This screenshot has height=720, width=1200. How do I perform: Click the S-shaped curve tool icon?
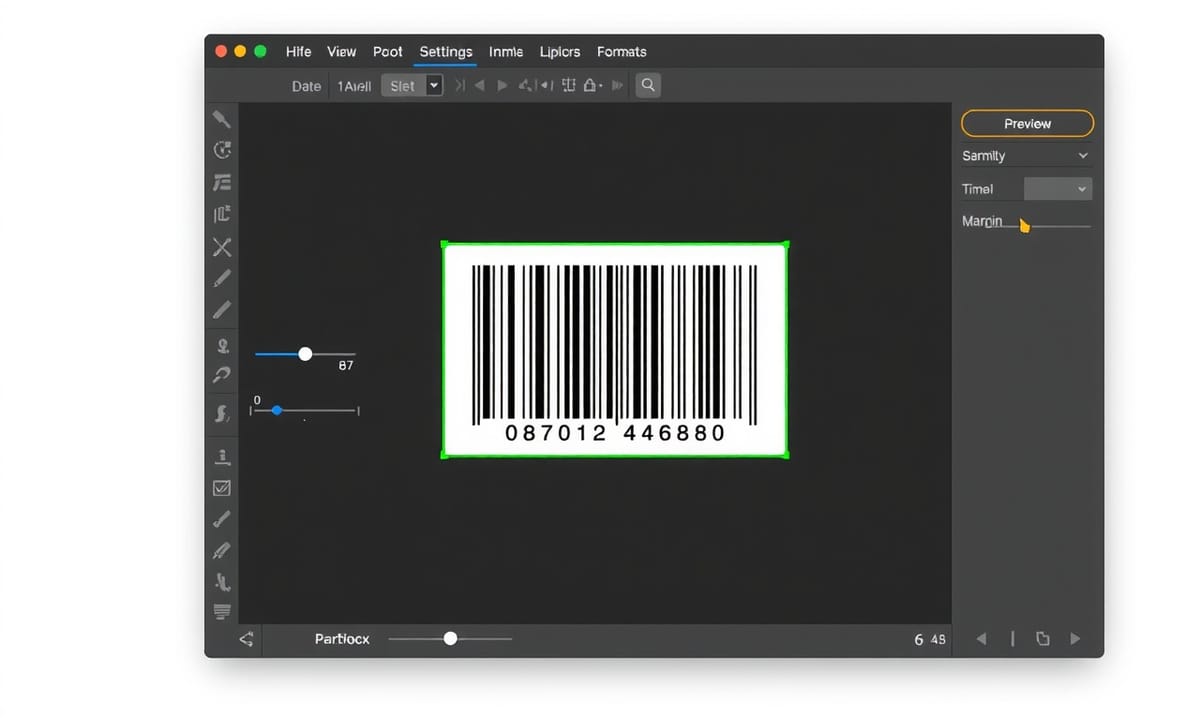pyautogui.click(x=222, y=412)
